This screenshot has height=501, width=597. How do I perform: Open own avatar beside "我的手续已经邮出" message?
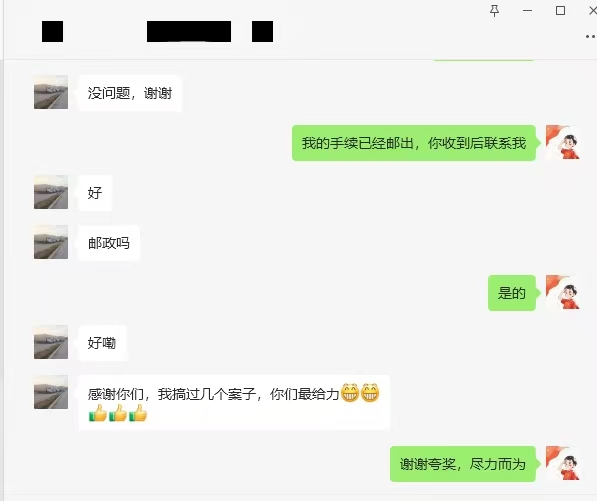(x=562, y=142)
